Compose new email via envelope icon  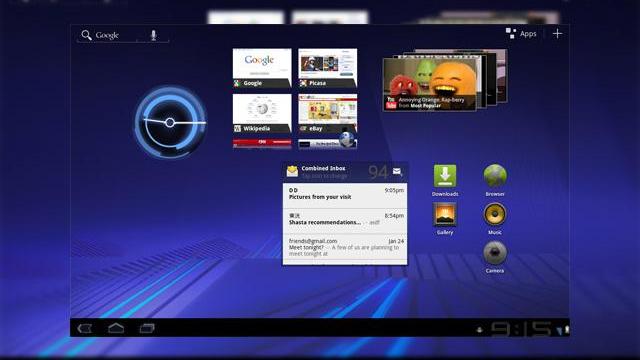[x=397, y=172]
